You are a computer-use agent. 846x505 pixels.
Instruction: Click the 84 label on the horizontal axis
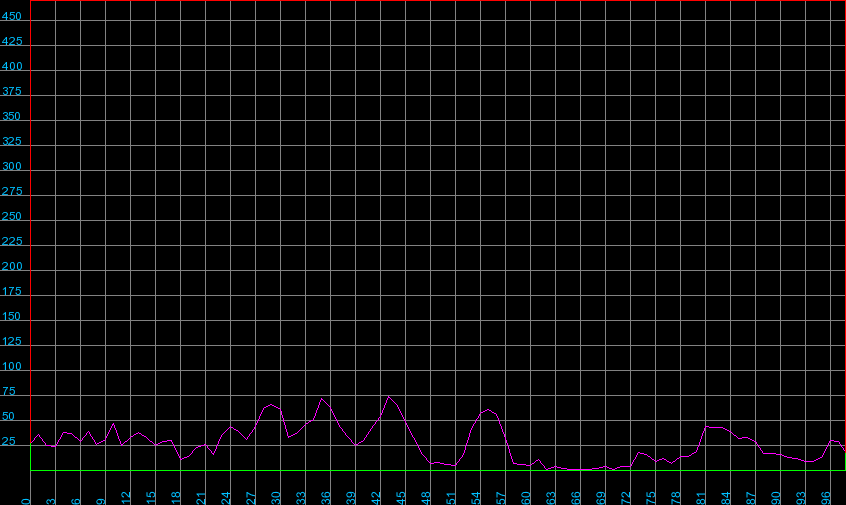(726, 498)
